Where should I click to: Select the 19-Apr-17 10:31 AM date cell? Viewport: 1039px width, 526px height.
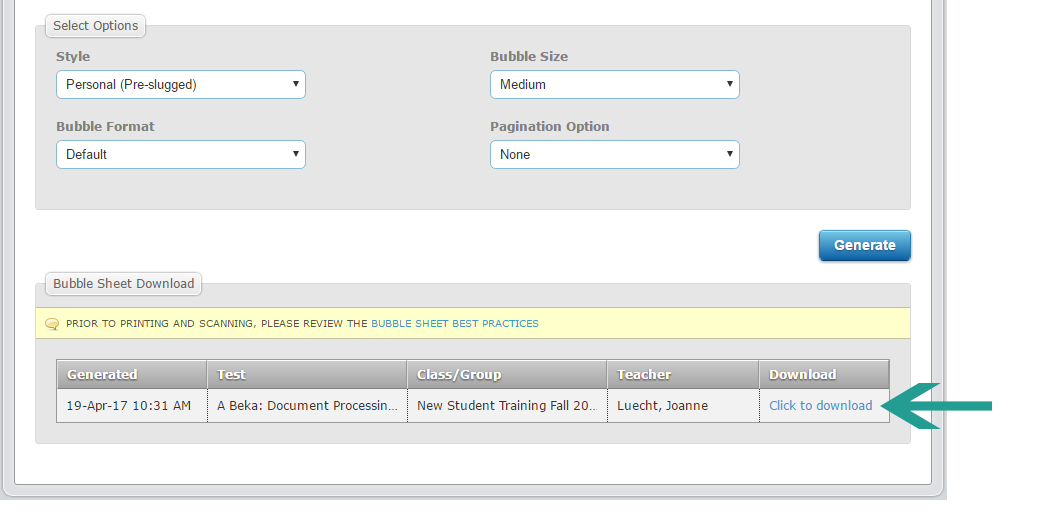[x=129, y=406]
